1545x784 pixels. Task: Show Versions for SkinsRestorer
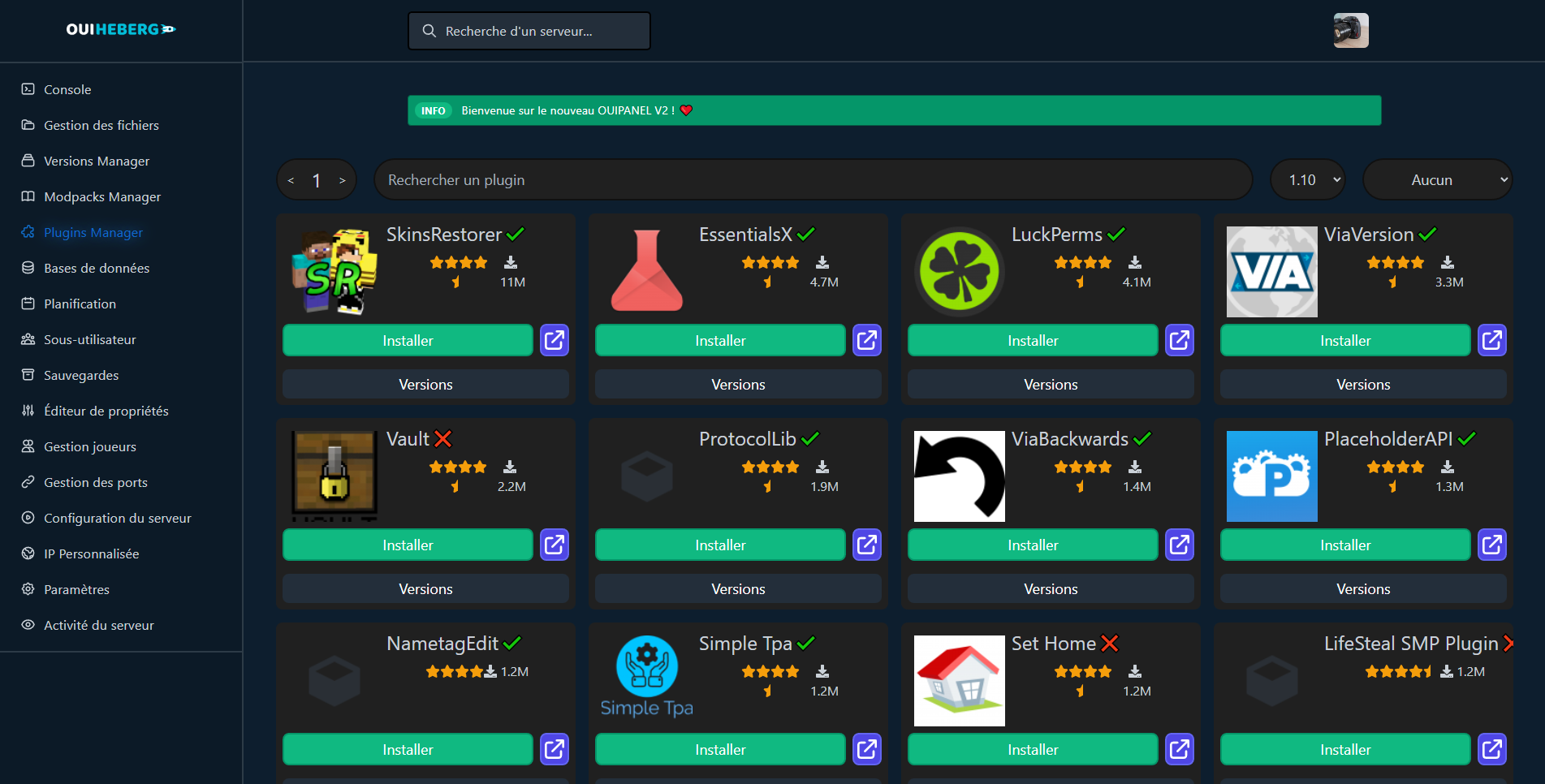click(425, 384)
